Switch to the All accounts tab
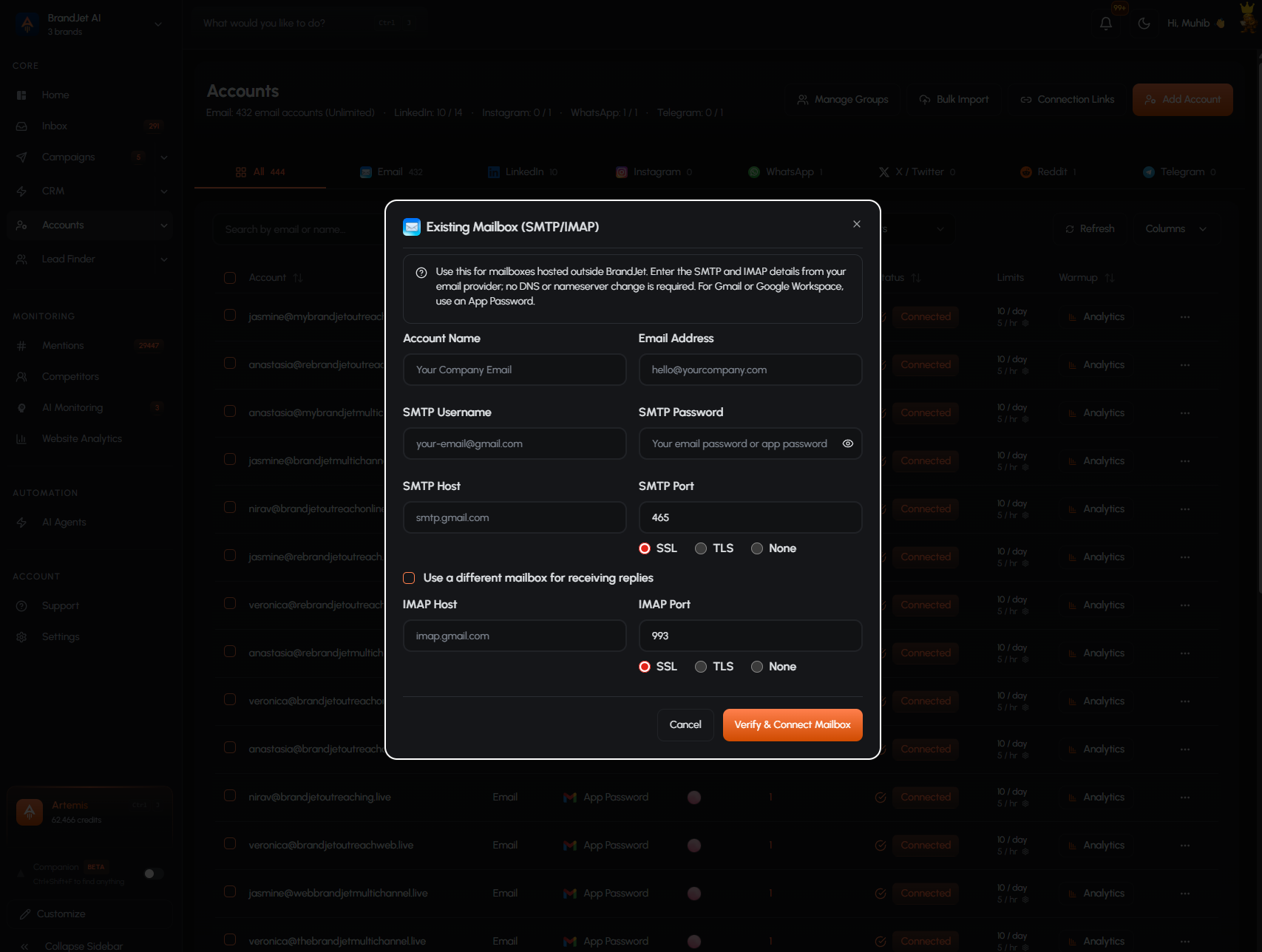 coord(260,172)
